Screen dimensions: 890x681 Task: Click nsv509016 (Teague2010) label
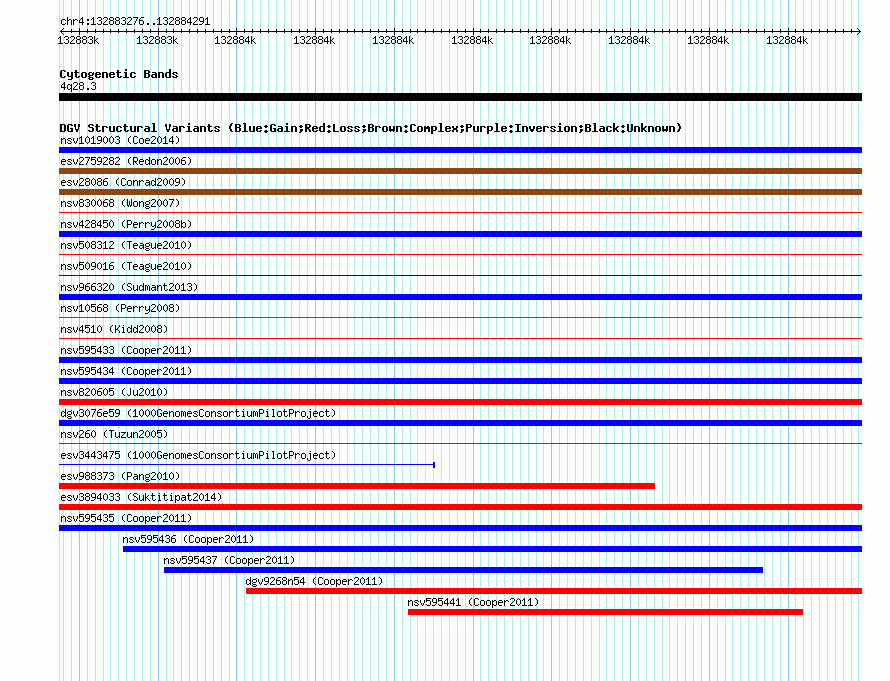pos(126,266)
